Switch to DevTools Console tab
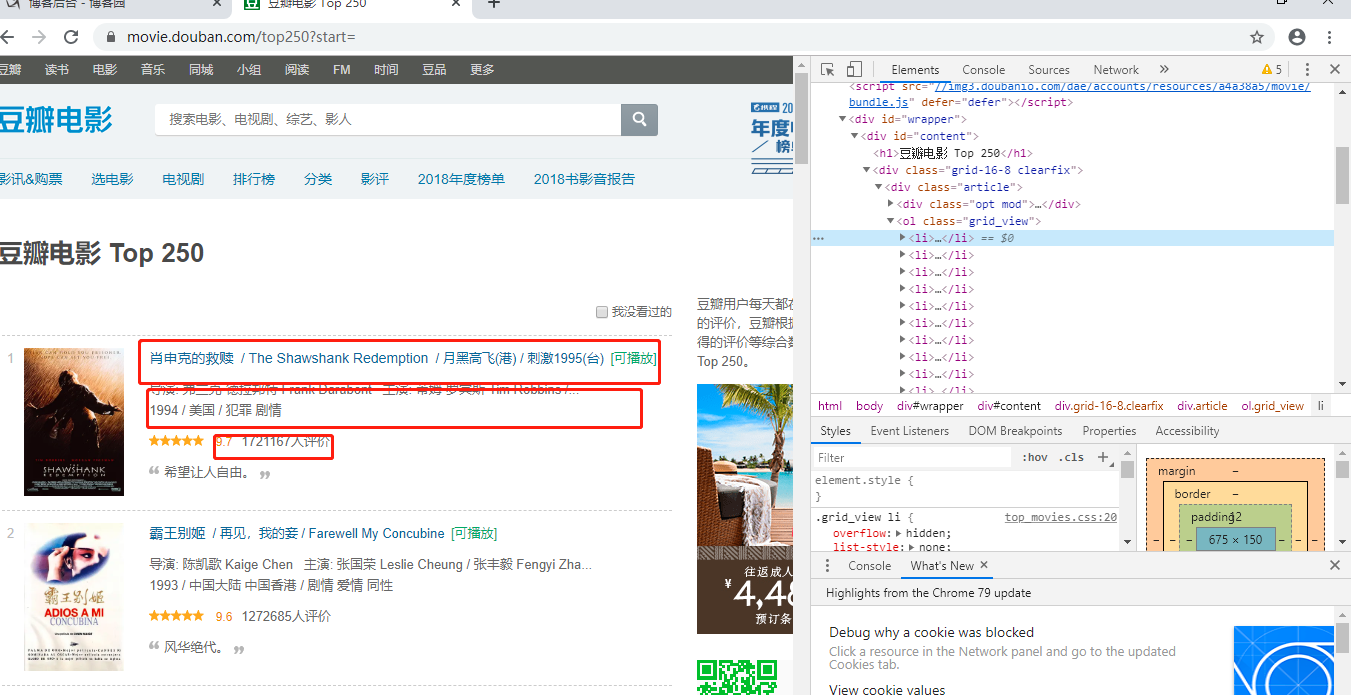 tap(984, 70)
